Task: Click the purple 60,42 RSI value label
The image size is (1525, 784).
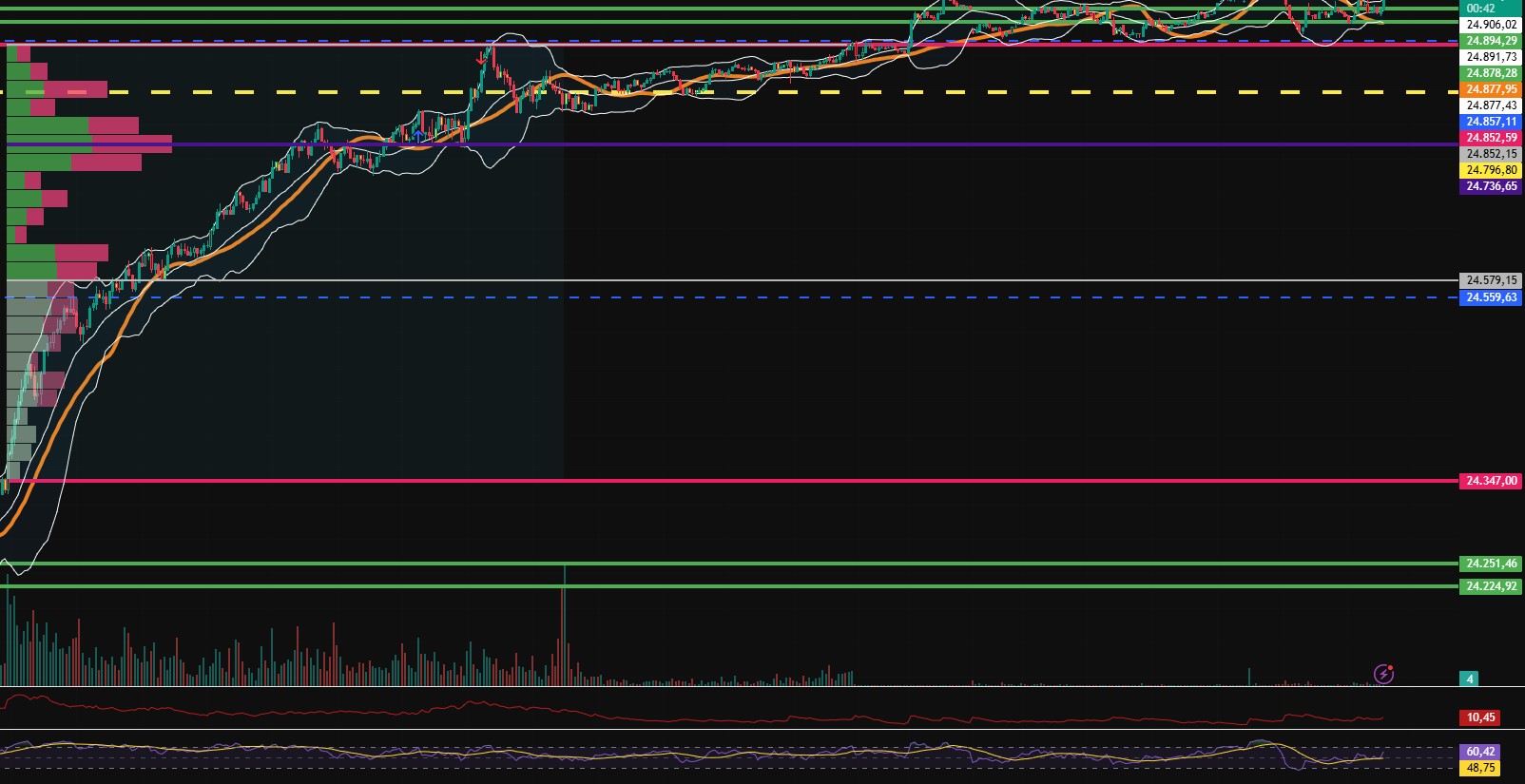Action: tap(1480, 752)
